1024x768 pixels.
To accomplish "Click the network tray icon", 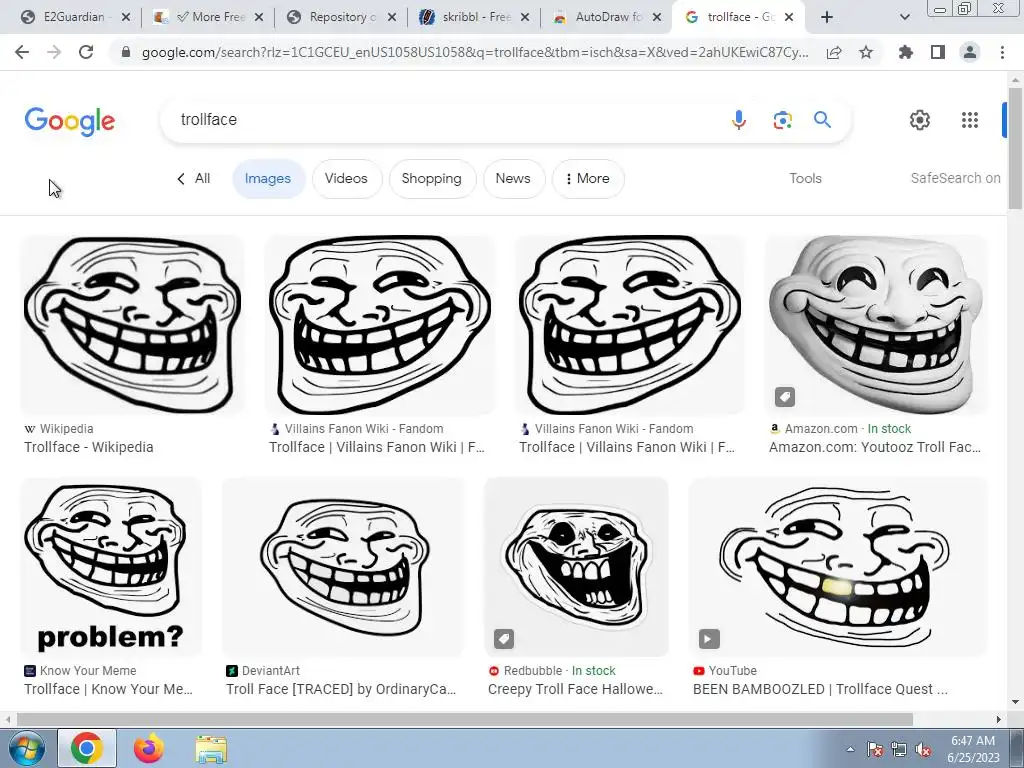I will [x=899, y=749].
